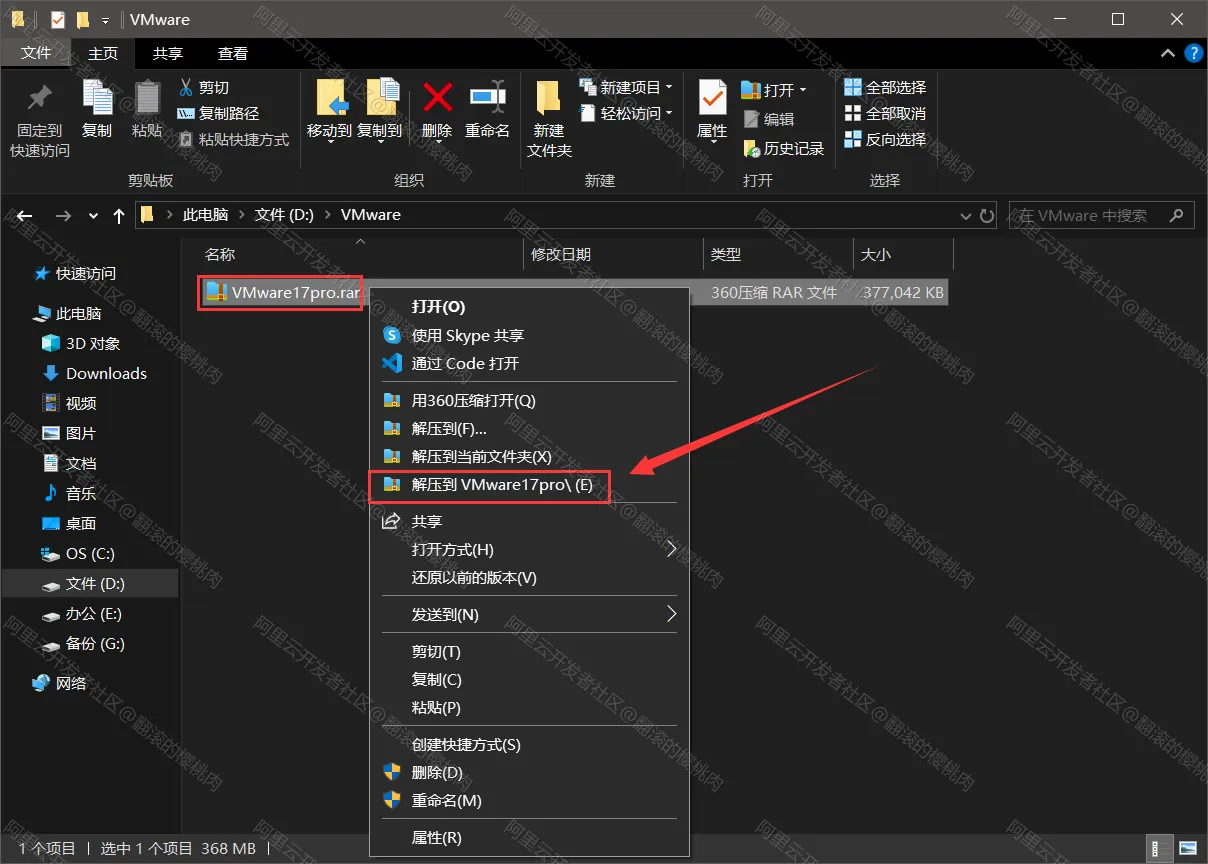Image resolution: width=1208 pixels, height=864 pixels.
Task: Open OS (C:) drive in sidebar
Action: (x=78, y=553)
